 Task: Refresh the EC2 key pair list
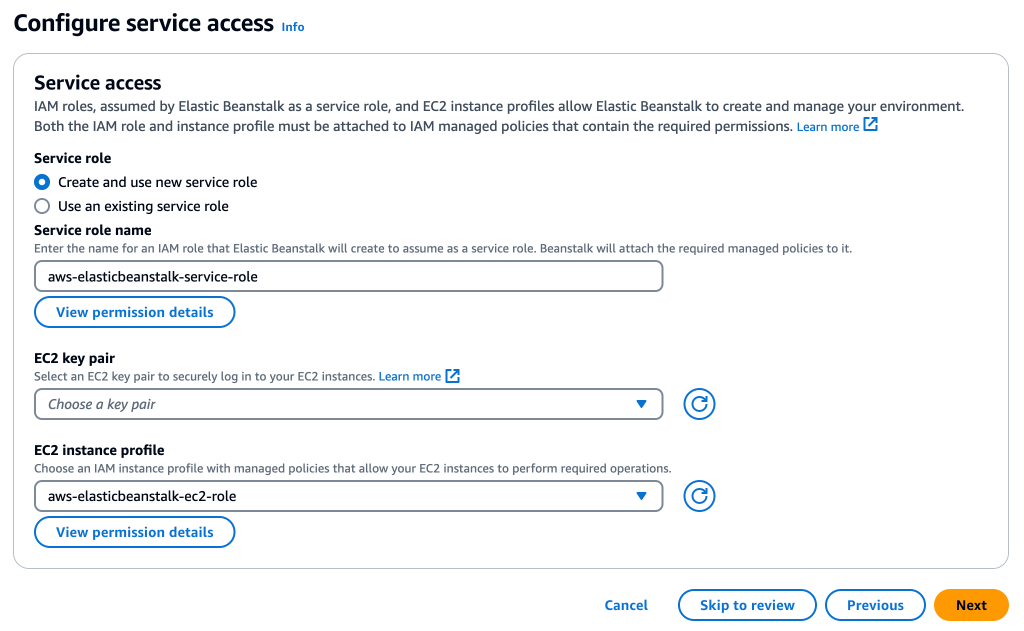pos(698,404)
